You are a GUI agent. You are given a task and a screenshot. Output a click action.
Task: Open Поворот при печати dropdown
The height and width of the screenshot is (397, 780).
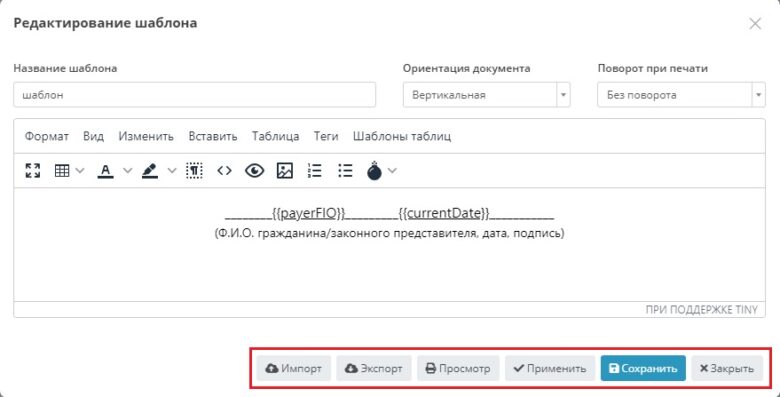point(681,95)
